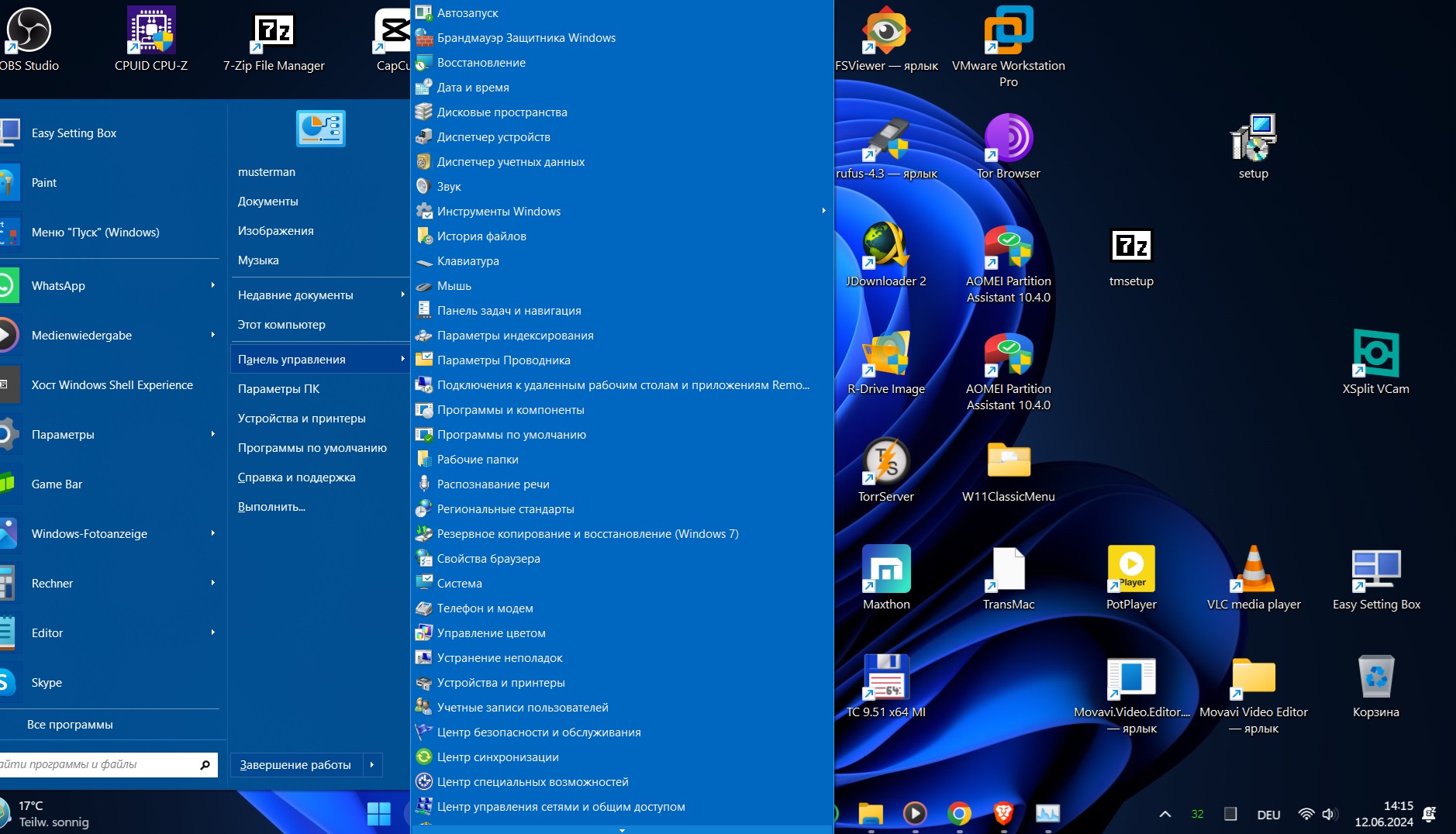Open Все программы list
Screen dimensions: 1456x834
tap(70, 725)
